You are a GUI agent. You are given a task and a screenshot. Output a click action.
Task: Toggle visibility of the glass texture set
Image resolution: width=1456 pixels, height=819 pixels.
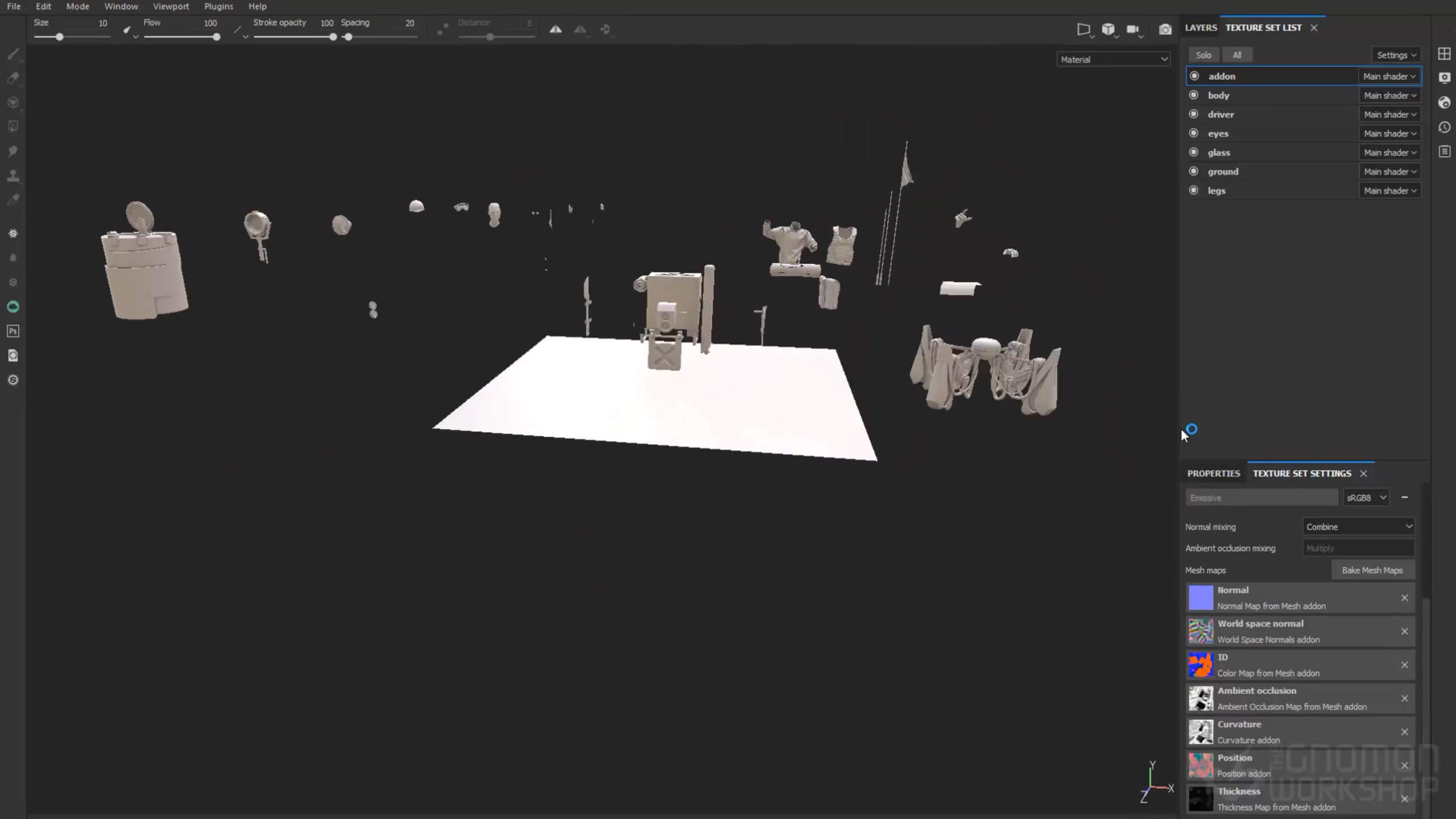1194,152
